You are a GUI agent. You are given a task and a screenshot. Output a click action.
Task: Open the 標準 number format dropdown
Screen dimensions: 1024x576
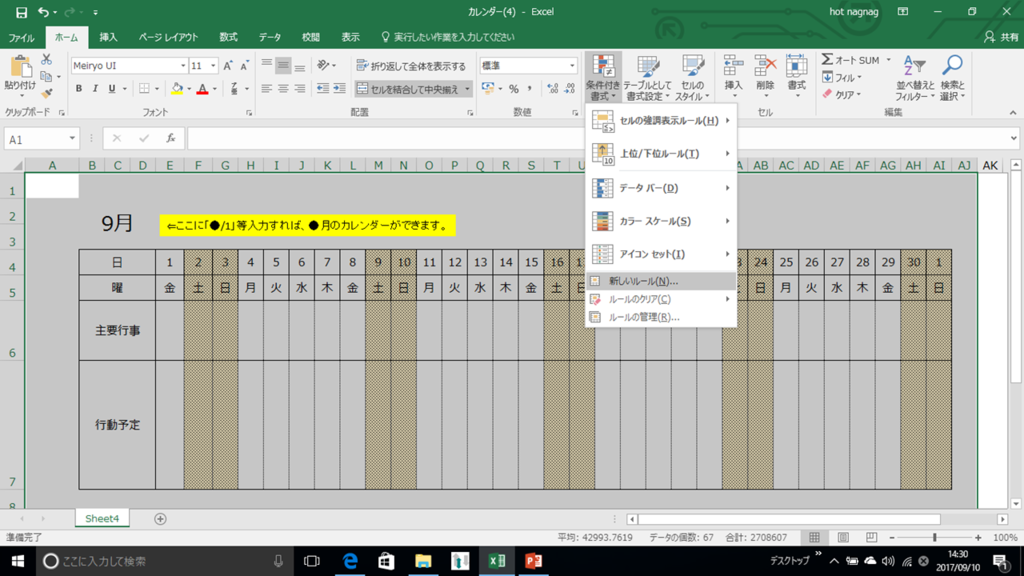pyautogui.click(x=572, y=65)
